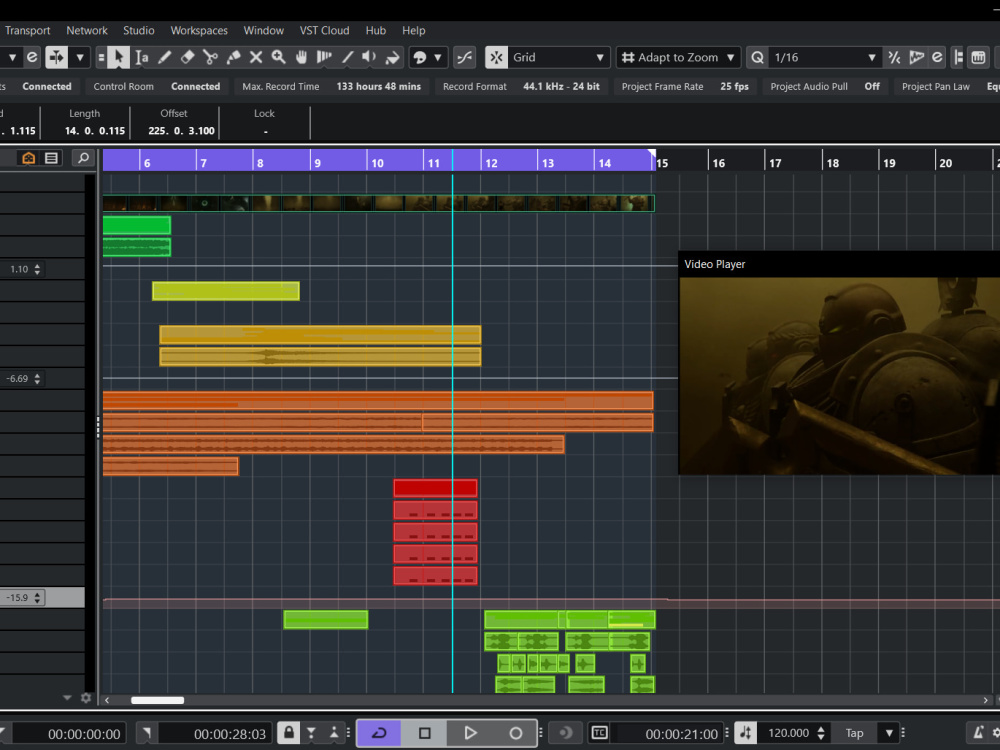Adjust the -6.69 track value stepper
The width and height of the screenshot is (1000, 750).
coord(38,379)
